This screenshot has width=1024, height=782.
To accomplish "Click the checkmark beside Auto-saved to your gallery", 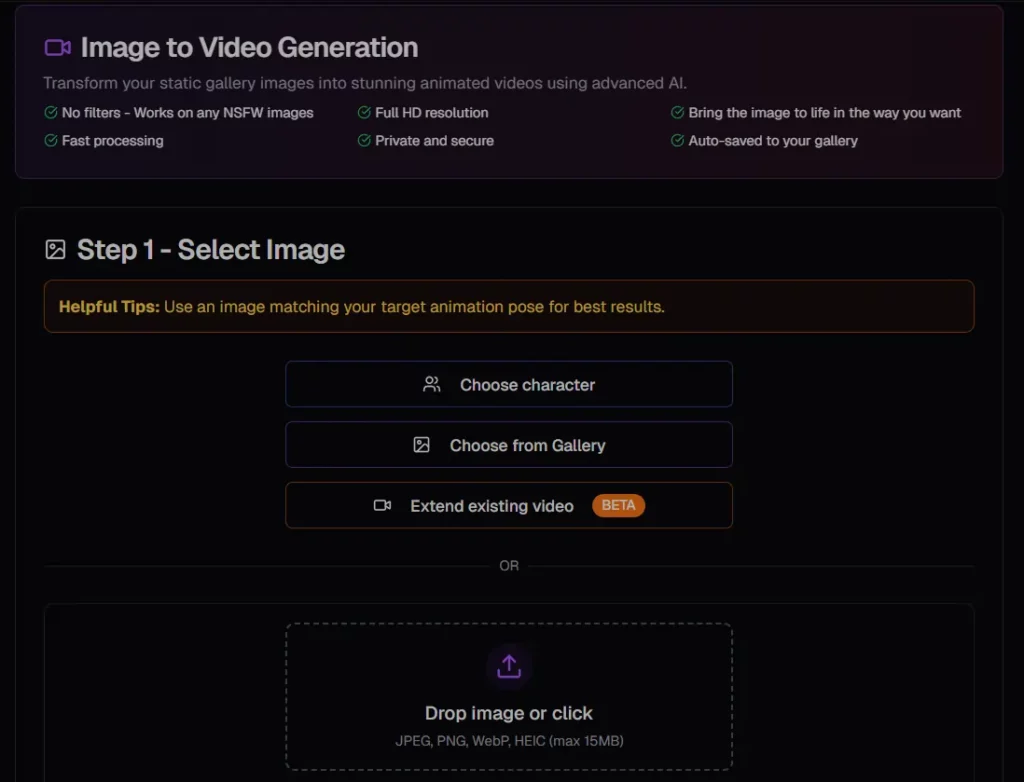I will click(677, 140).
